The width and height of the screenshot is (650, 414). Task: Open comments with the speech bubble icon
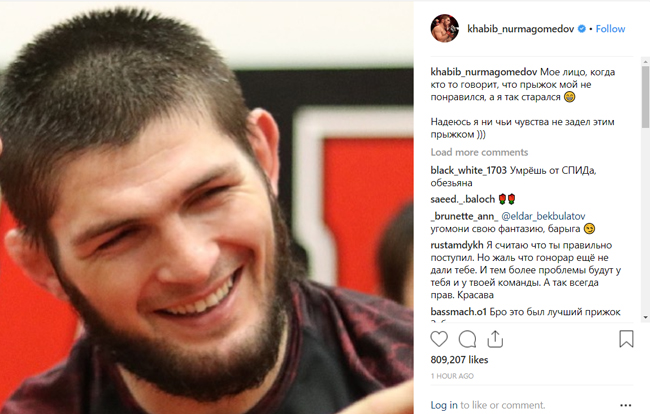pos(467,339)
